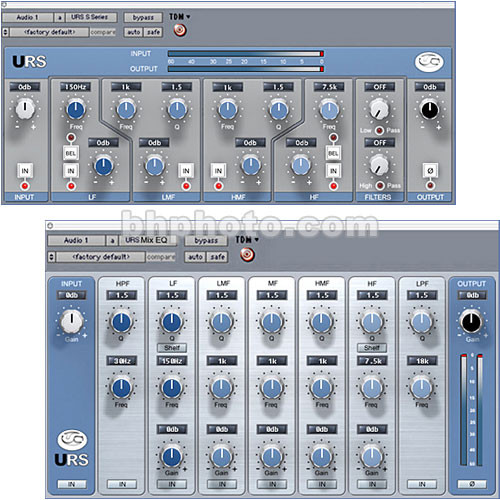Open the Audio 1 track selector in Mix EQ

[x=76, y=240]
